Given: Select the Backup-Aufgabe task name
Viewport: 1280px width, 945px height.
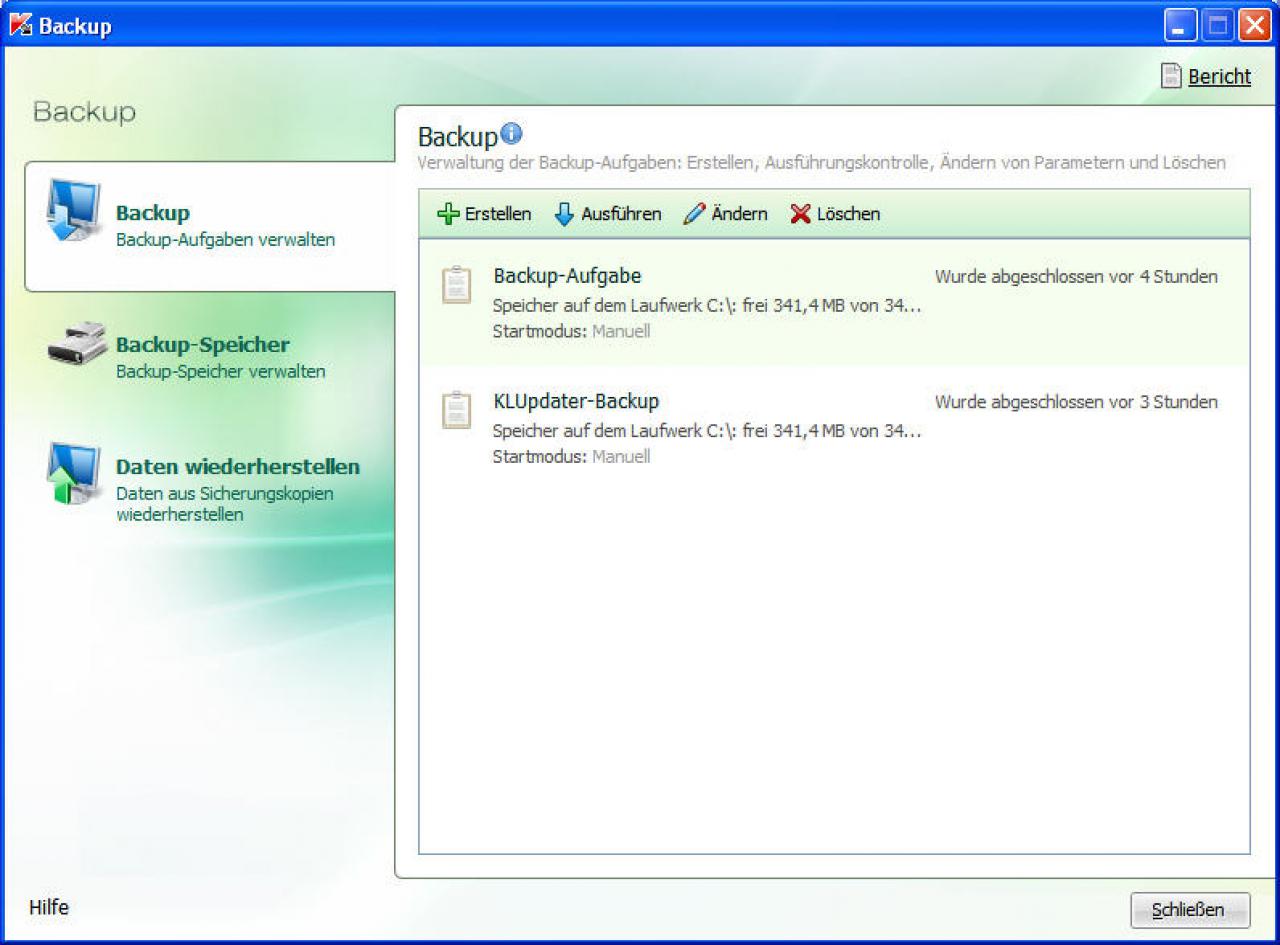Looking at the screenshot, I should [567, 276].
